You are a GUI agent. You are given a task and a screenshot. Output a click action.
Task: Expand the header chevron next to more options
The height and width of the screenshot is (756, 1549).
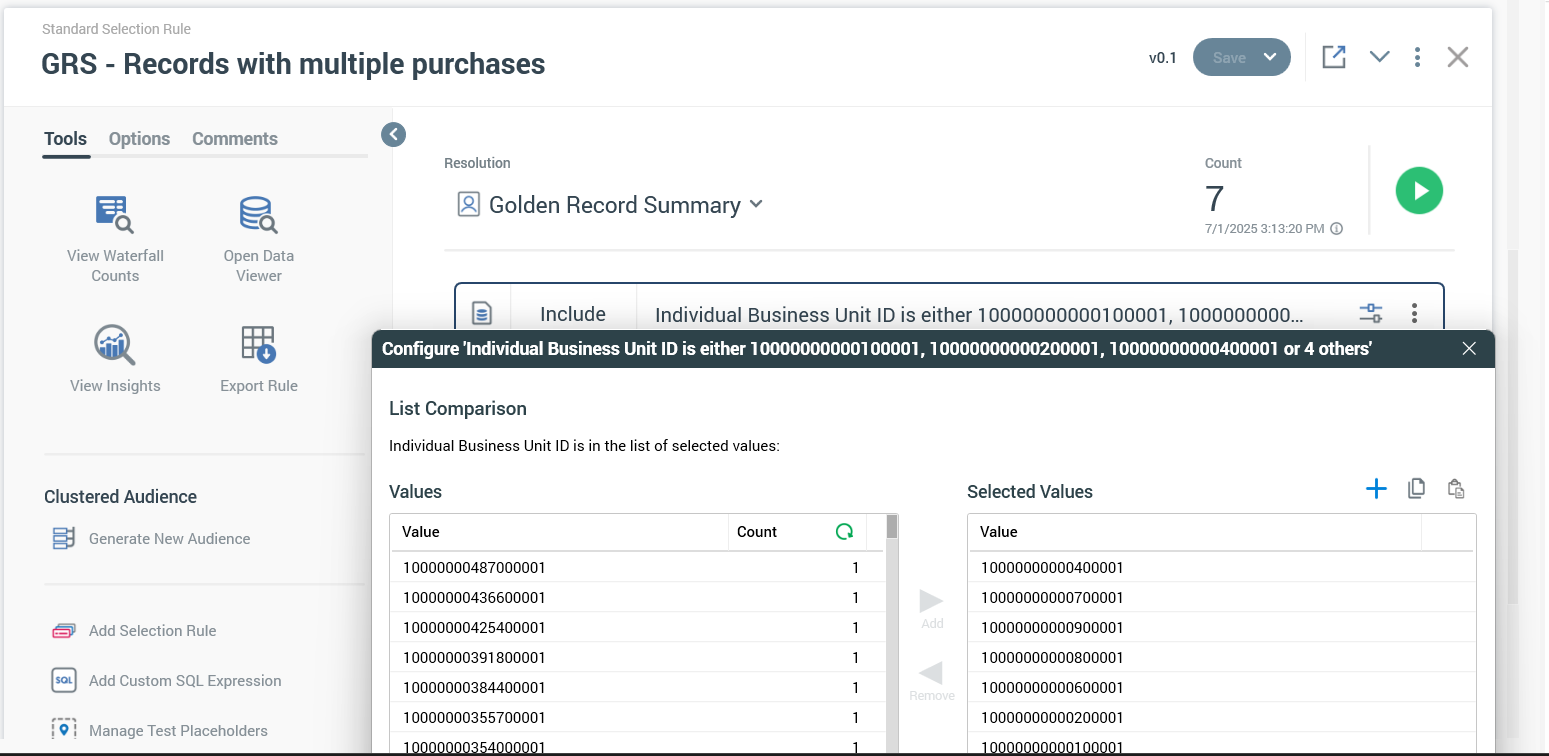click(x=1379, y=57)
